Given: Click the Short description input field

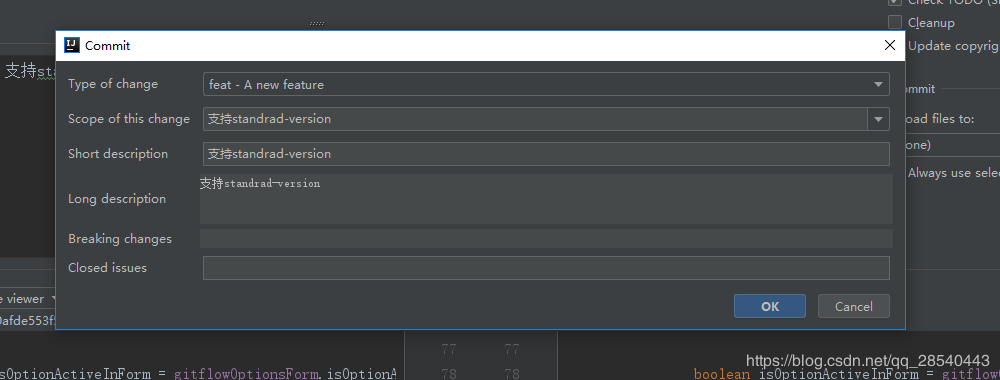Looking at the screenshot, I should pos(546,154).
